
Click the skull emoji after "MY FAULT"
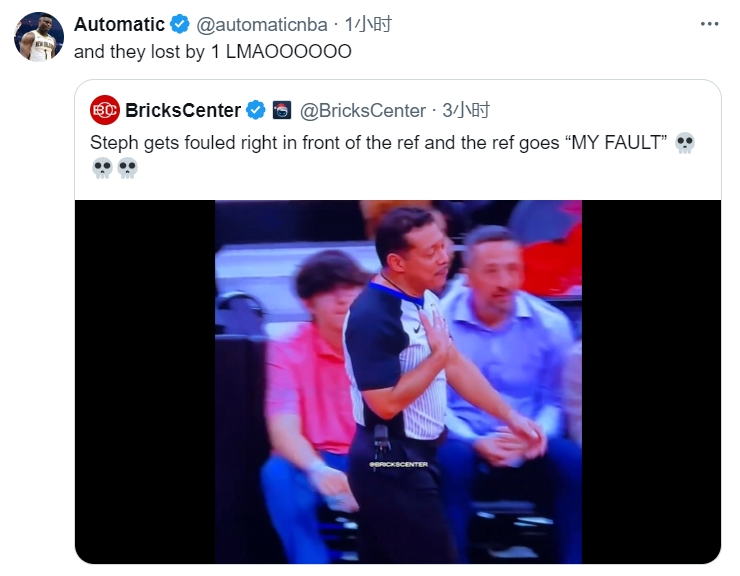(684, 143)
